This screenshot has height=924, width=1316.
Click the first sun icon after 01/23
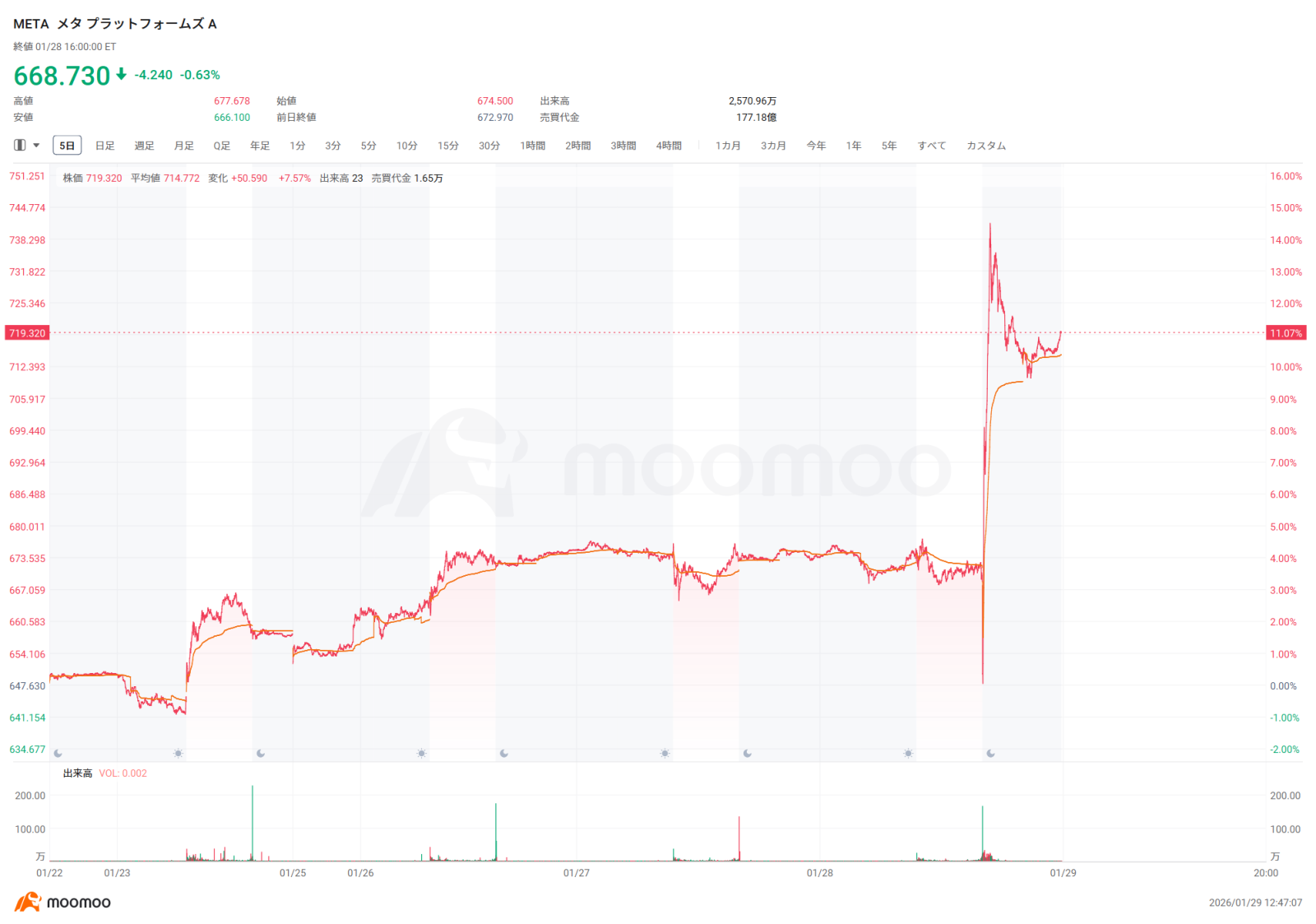[x=178, y=753]
